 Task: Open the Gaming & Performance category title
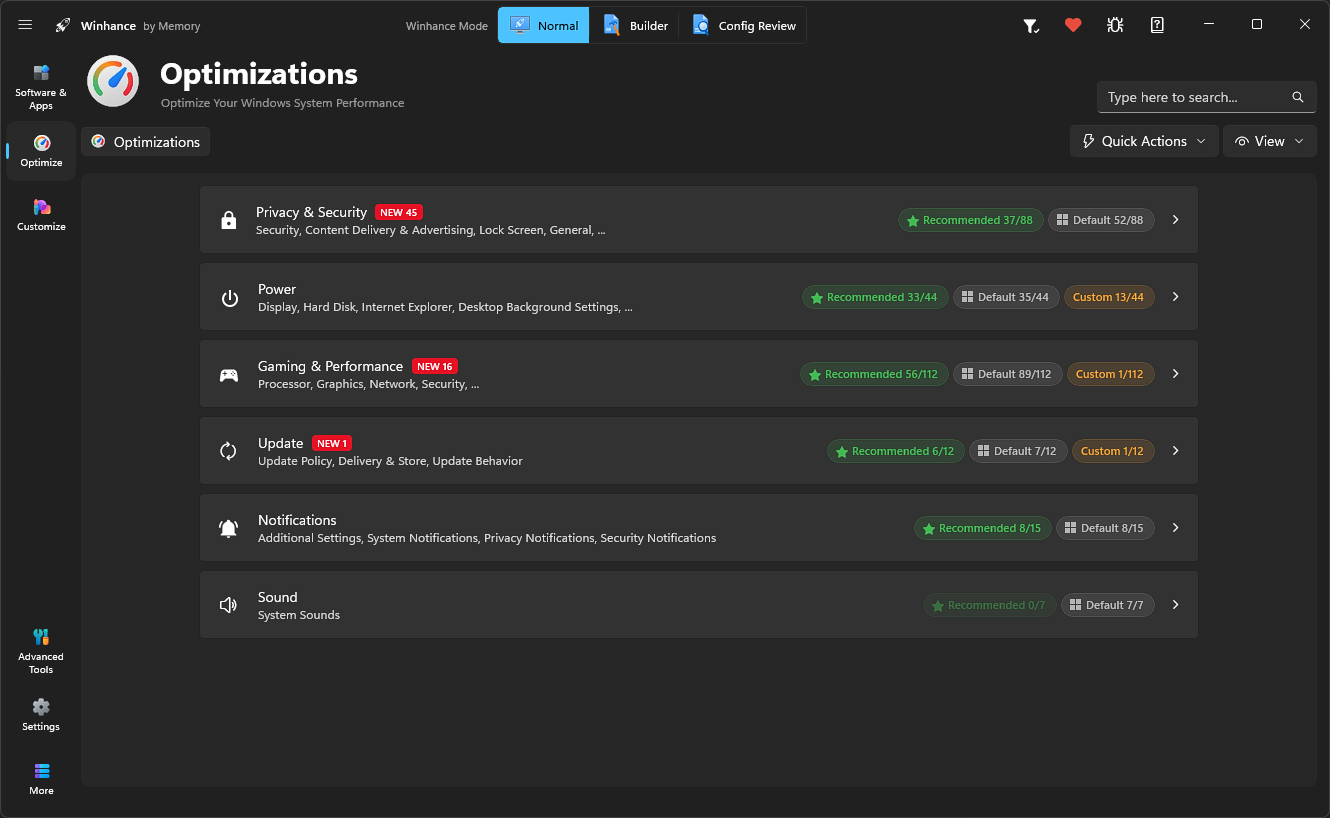[330, 366]
